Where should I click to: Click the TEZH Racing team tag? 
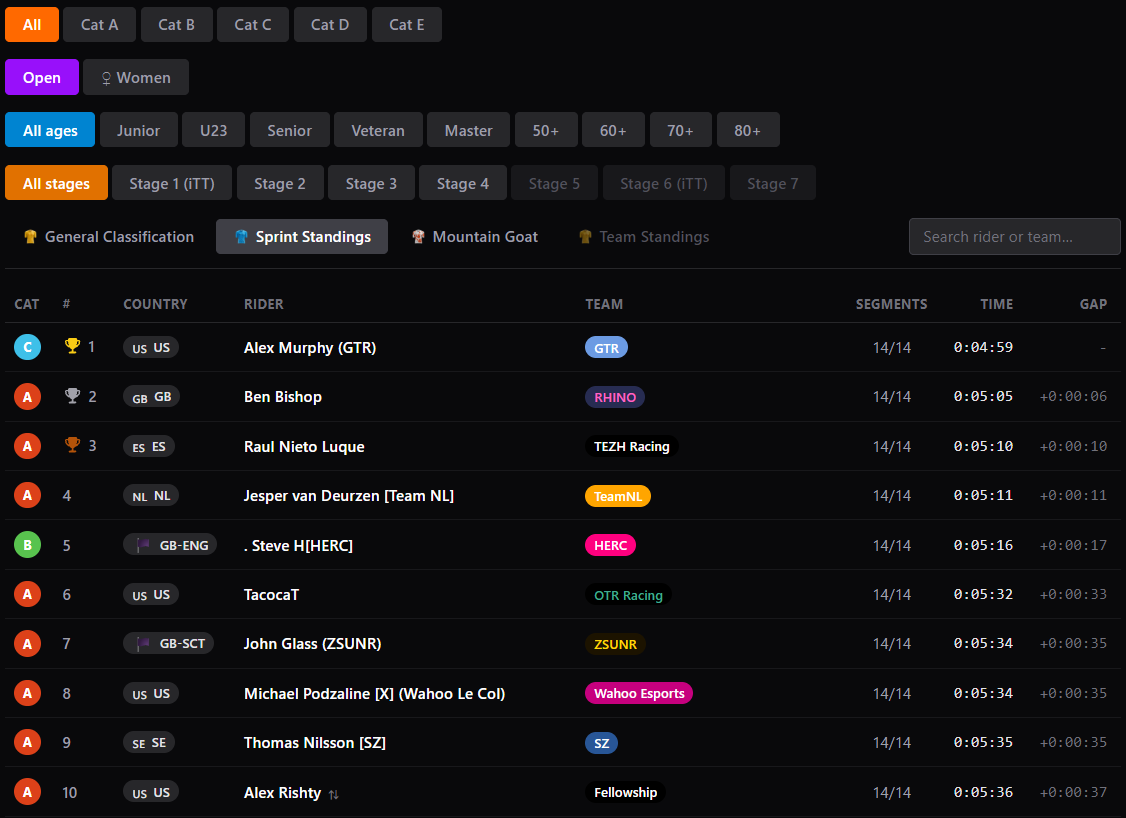[x=631, y=446]
